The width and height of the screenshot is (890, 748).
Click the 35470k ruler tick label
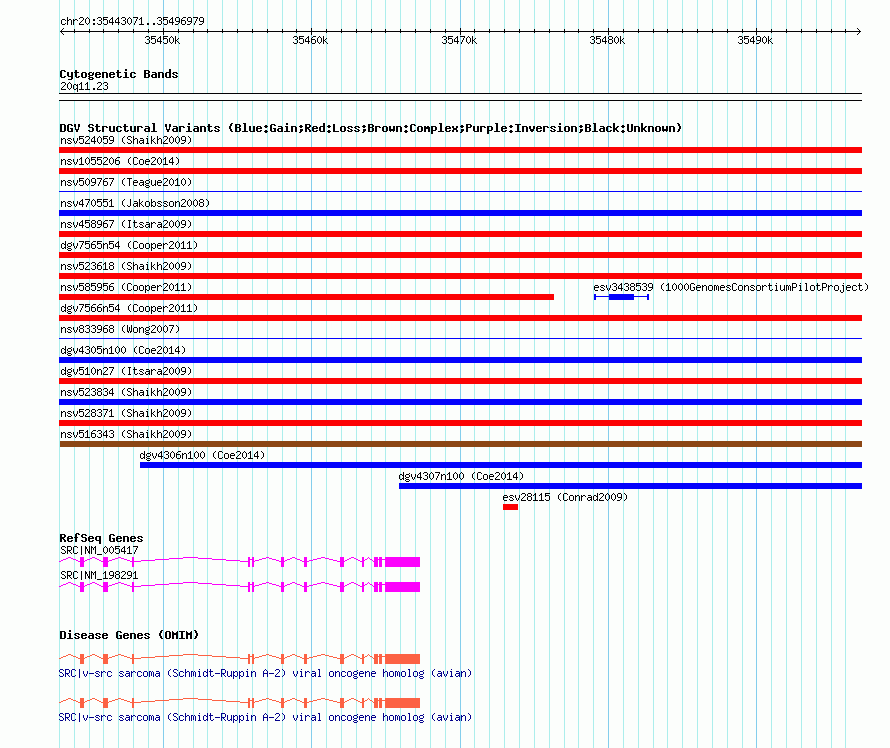459,40
